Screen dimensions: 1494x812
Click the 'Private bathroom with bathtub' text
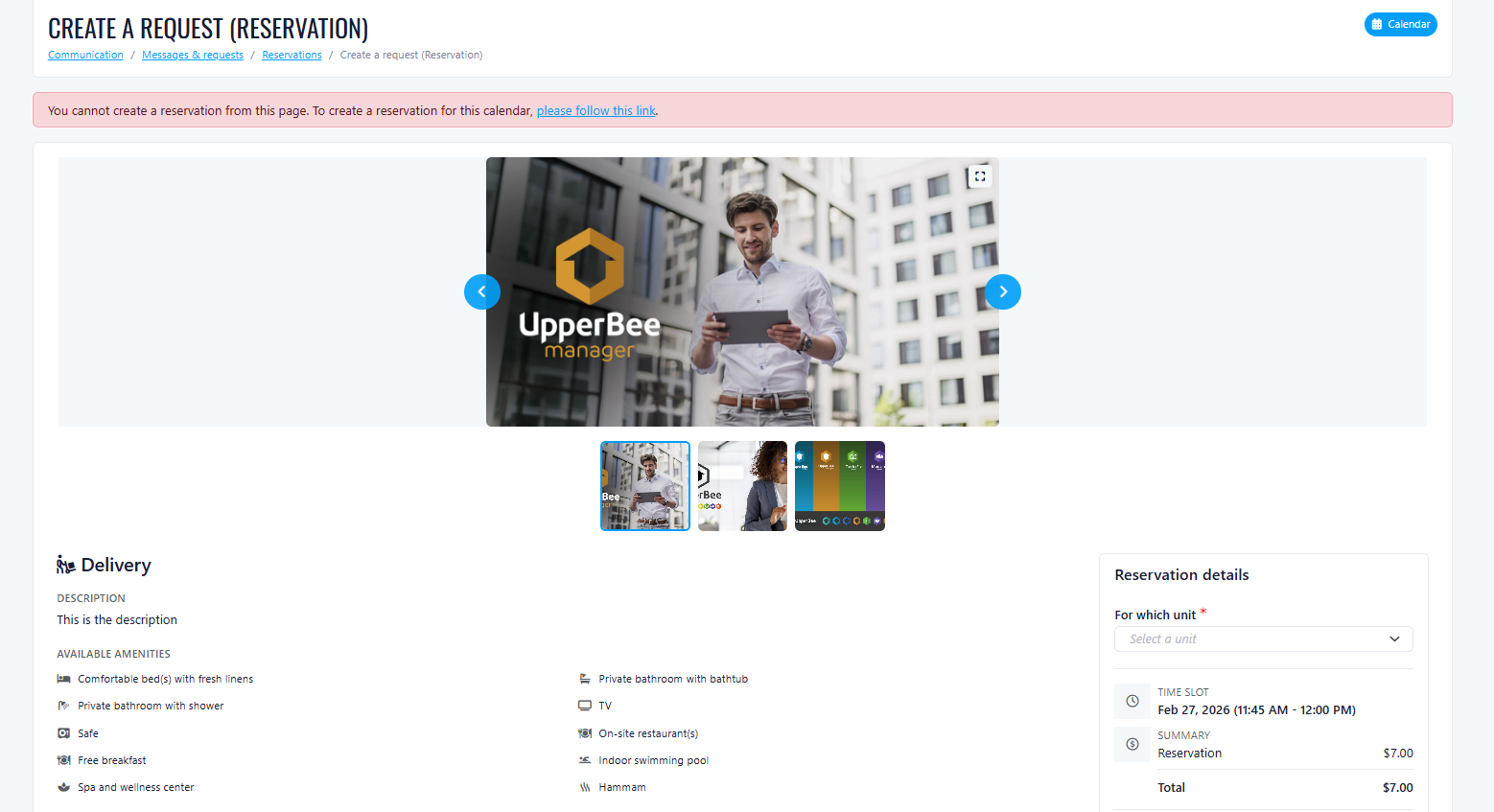pos(673,679)
